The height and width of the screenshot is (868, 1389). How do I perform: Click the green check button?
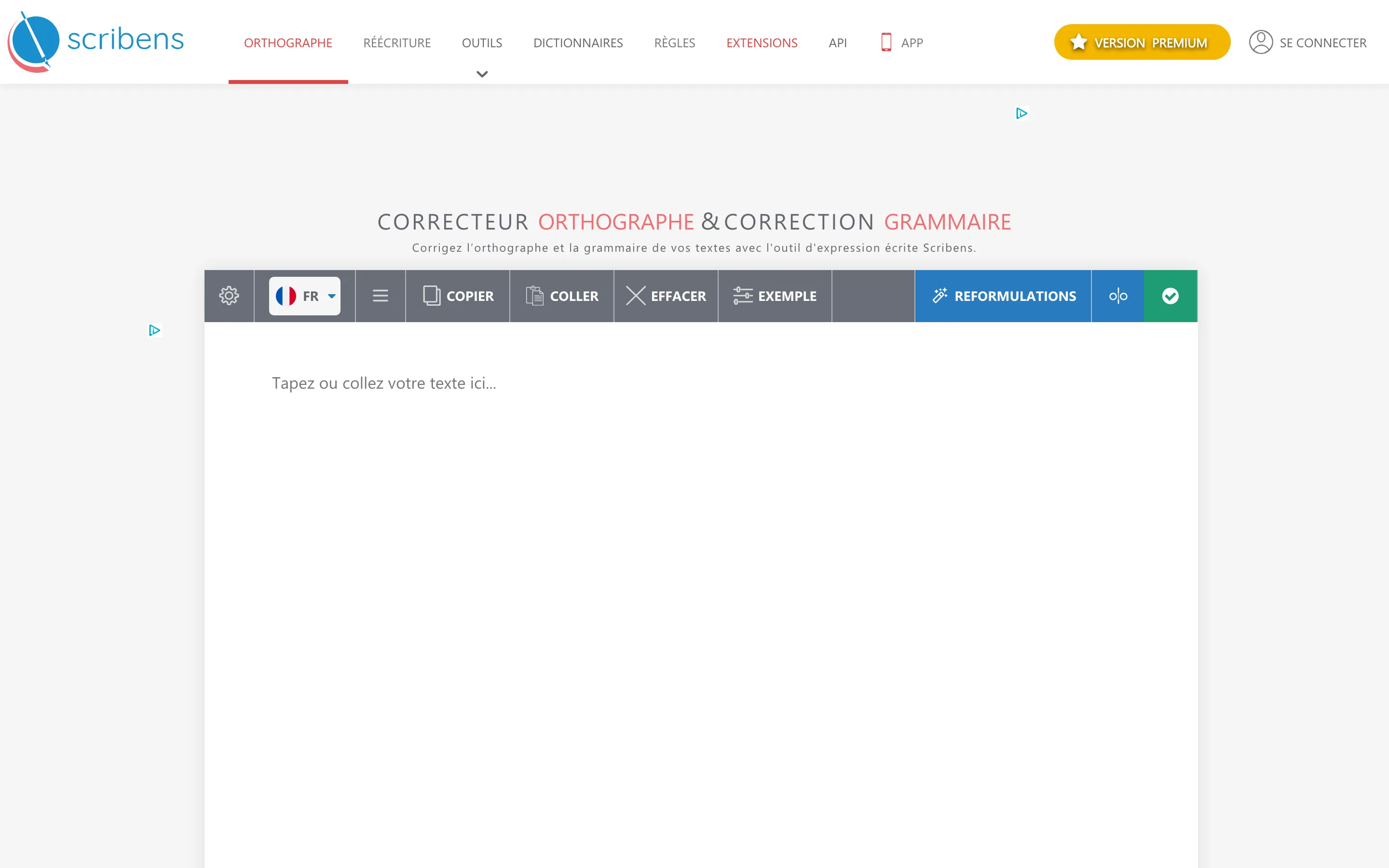coord(1171,296)
